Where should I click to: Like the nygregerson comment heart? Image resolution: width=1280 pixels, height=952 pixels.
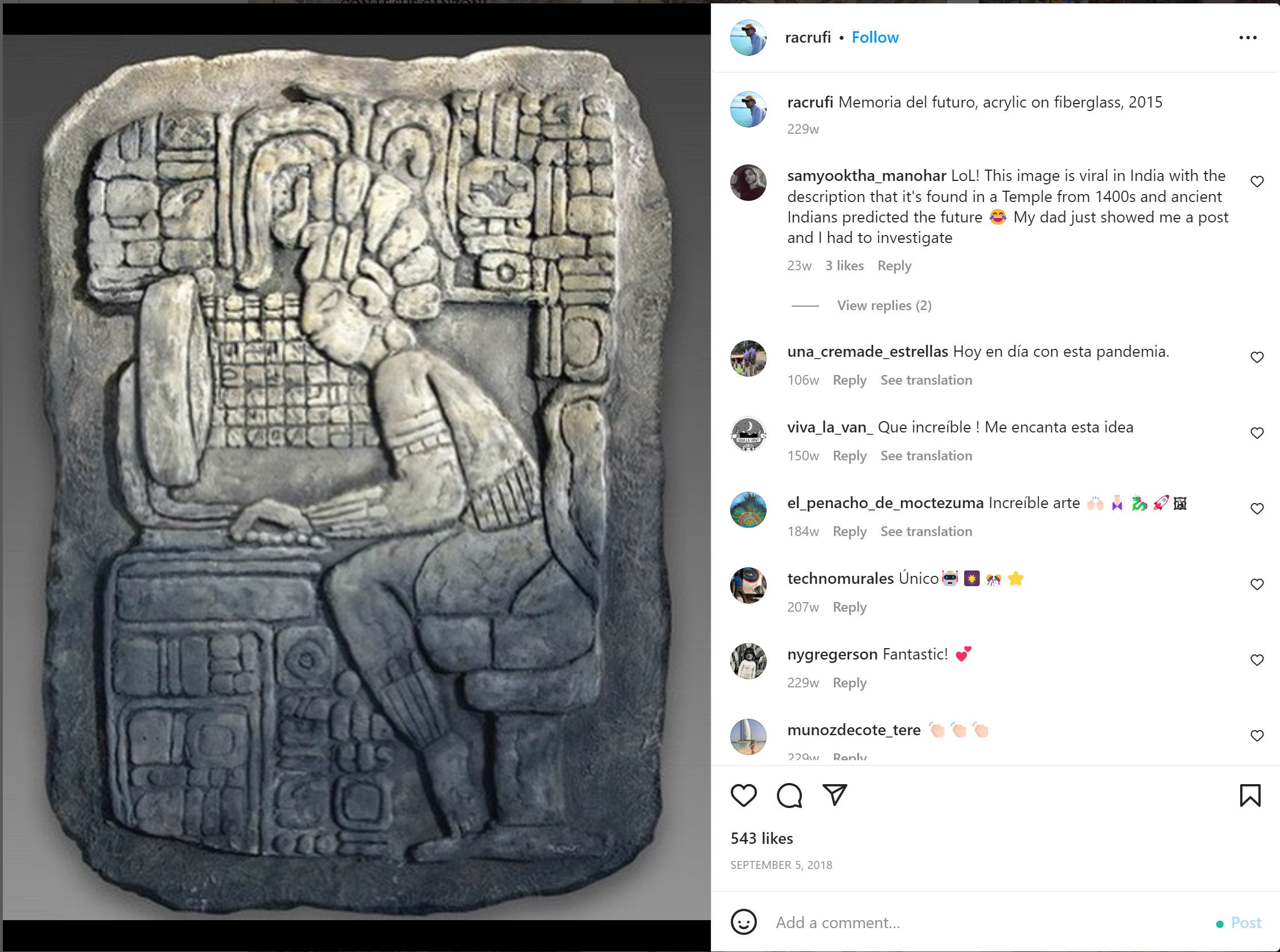tap(1257, 660)
